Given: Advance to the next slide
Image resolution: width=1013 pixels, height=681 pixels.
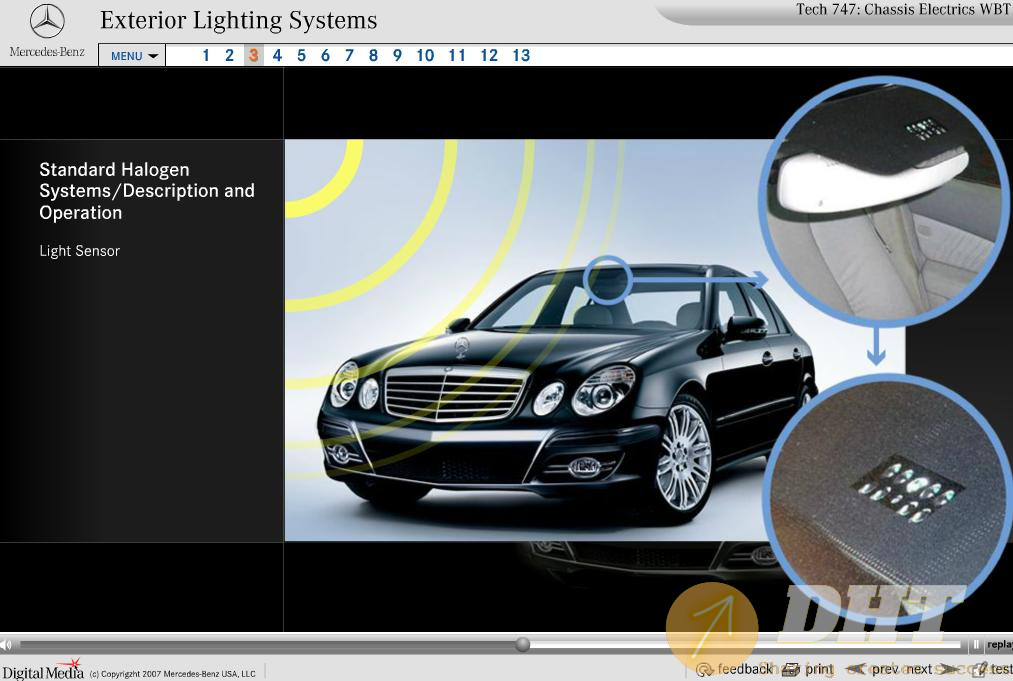Looking at the screenshot, I should pyautogui.click(x=919, y=669).
